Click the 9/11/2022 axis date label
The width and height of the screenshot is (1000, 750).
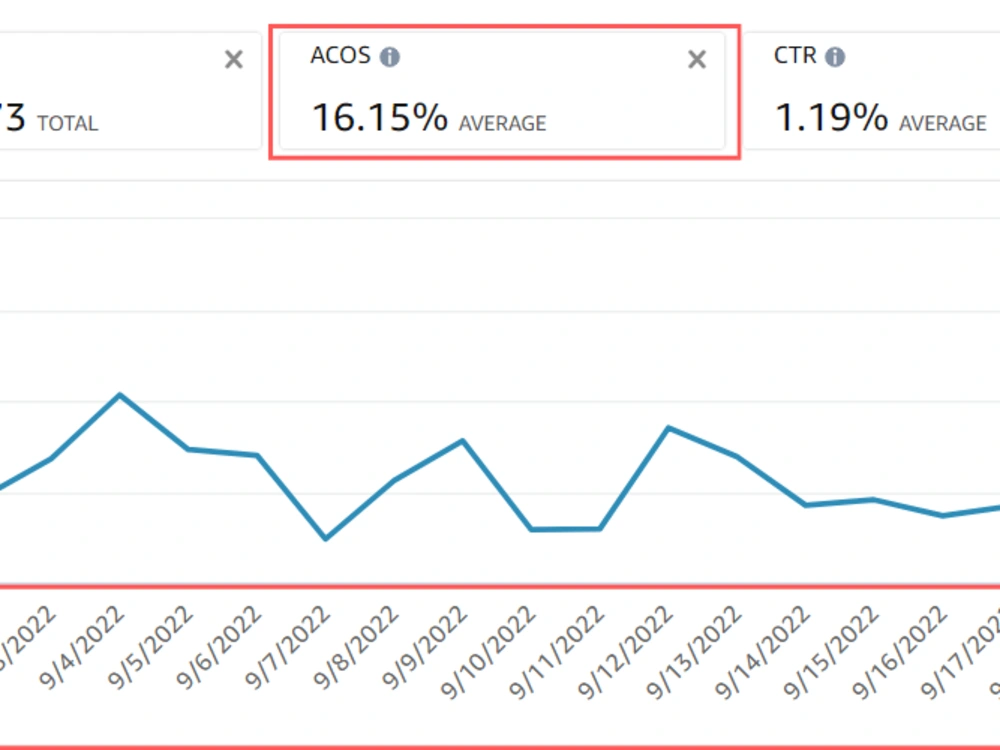(x=556, y=652)
